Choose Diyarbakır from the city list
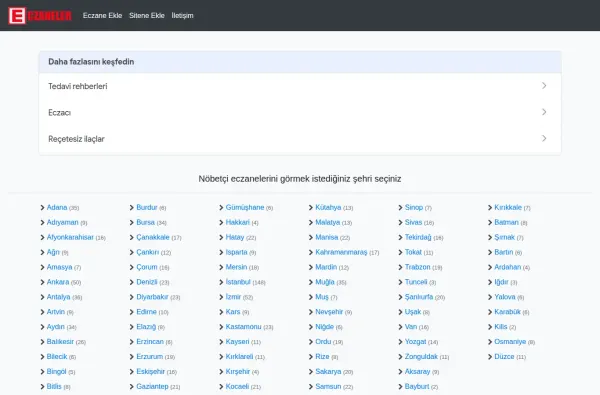 pyautogui.click(x=152, y=297)
